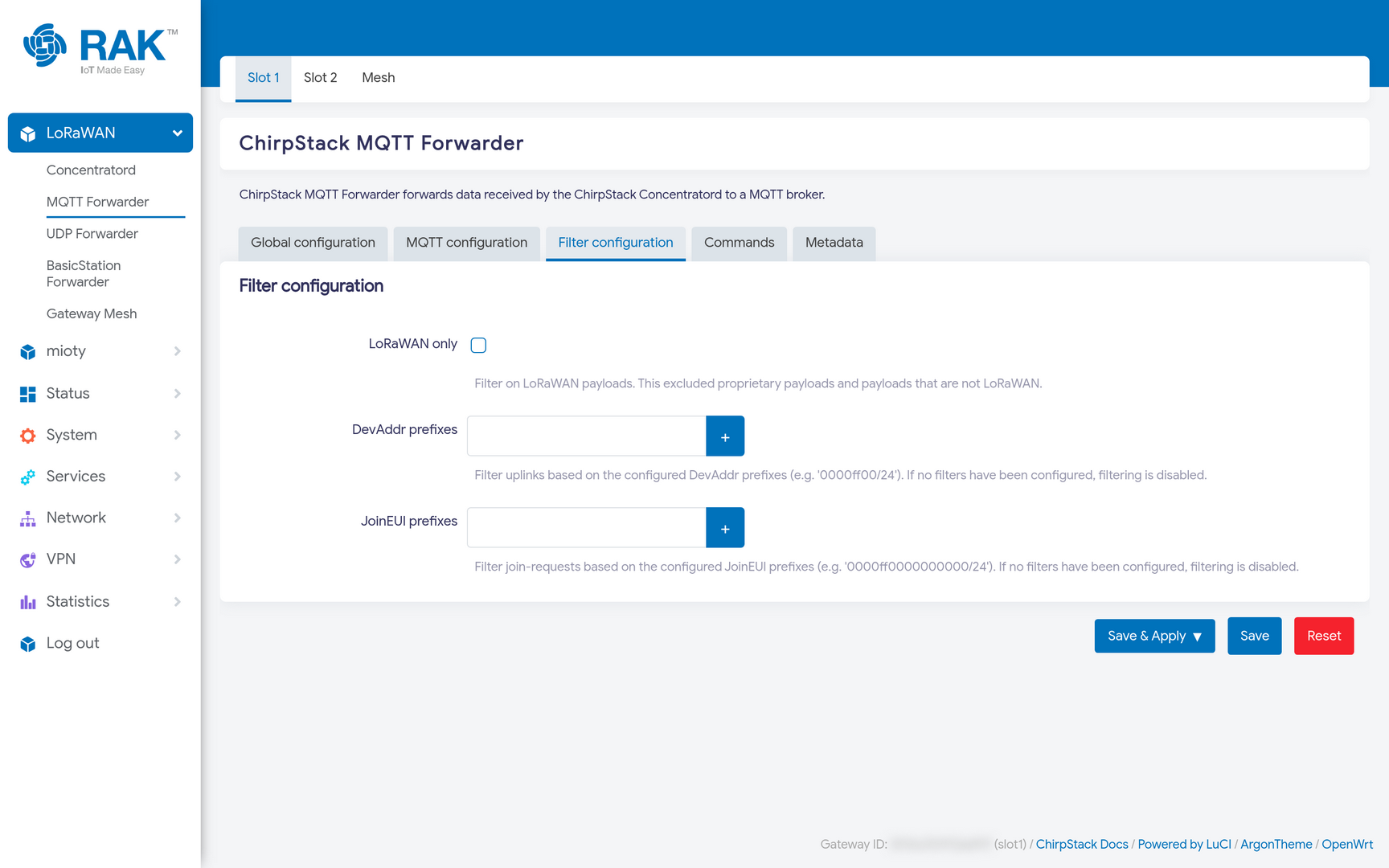1389x868 pixels.
Task: Expand the VPN menu chevron
Action: coord(178,559)
